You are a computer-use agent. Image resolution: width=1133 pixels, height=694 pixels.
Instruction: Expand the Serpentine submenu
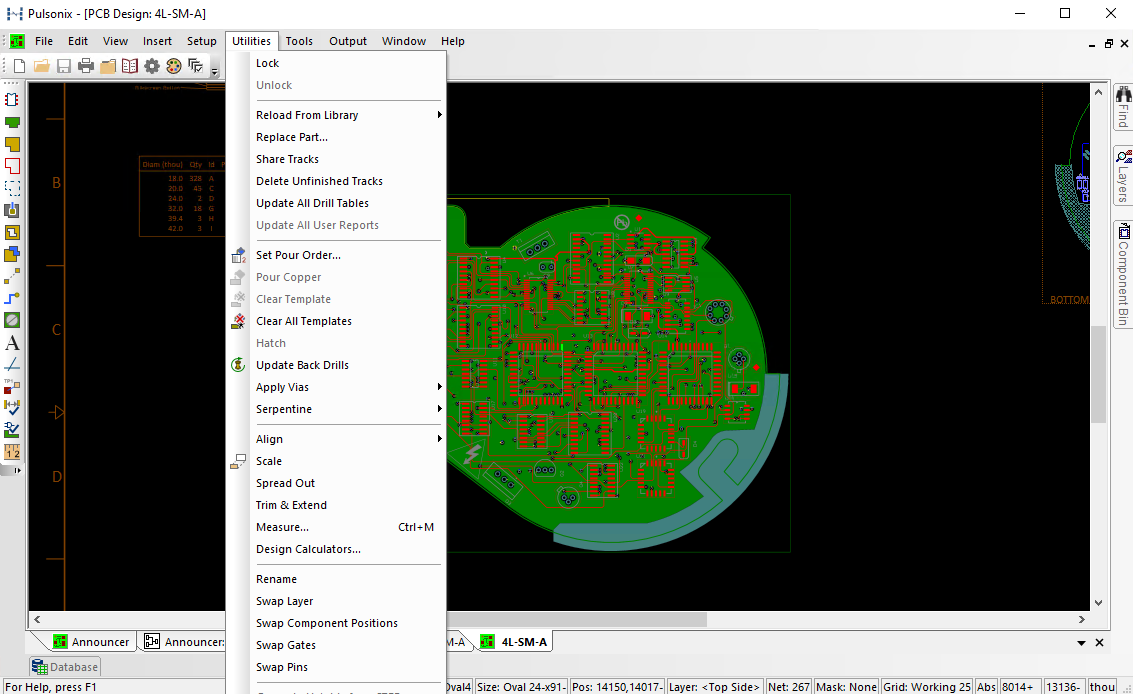click(x=336, y=409)
